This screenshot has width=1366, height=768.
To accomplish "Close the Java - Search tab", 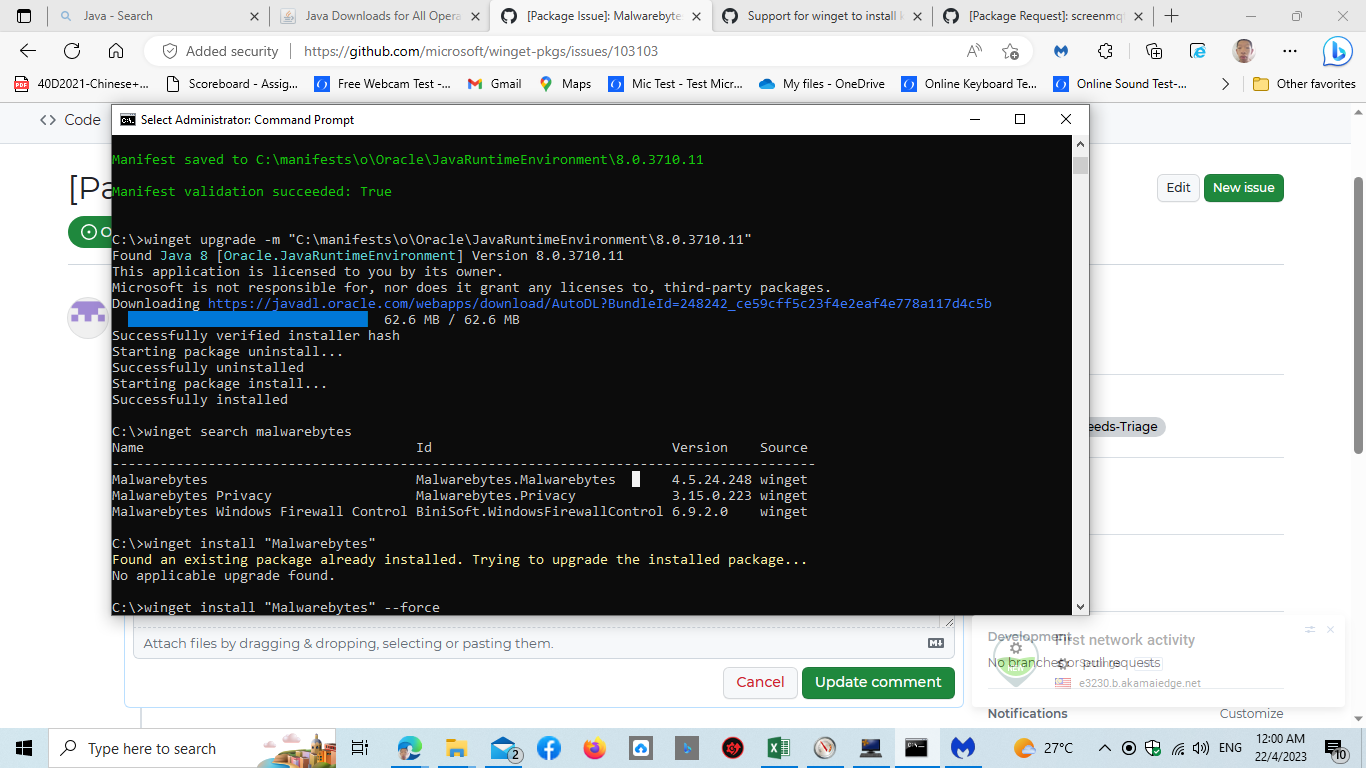I will coord(253,16).
